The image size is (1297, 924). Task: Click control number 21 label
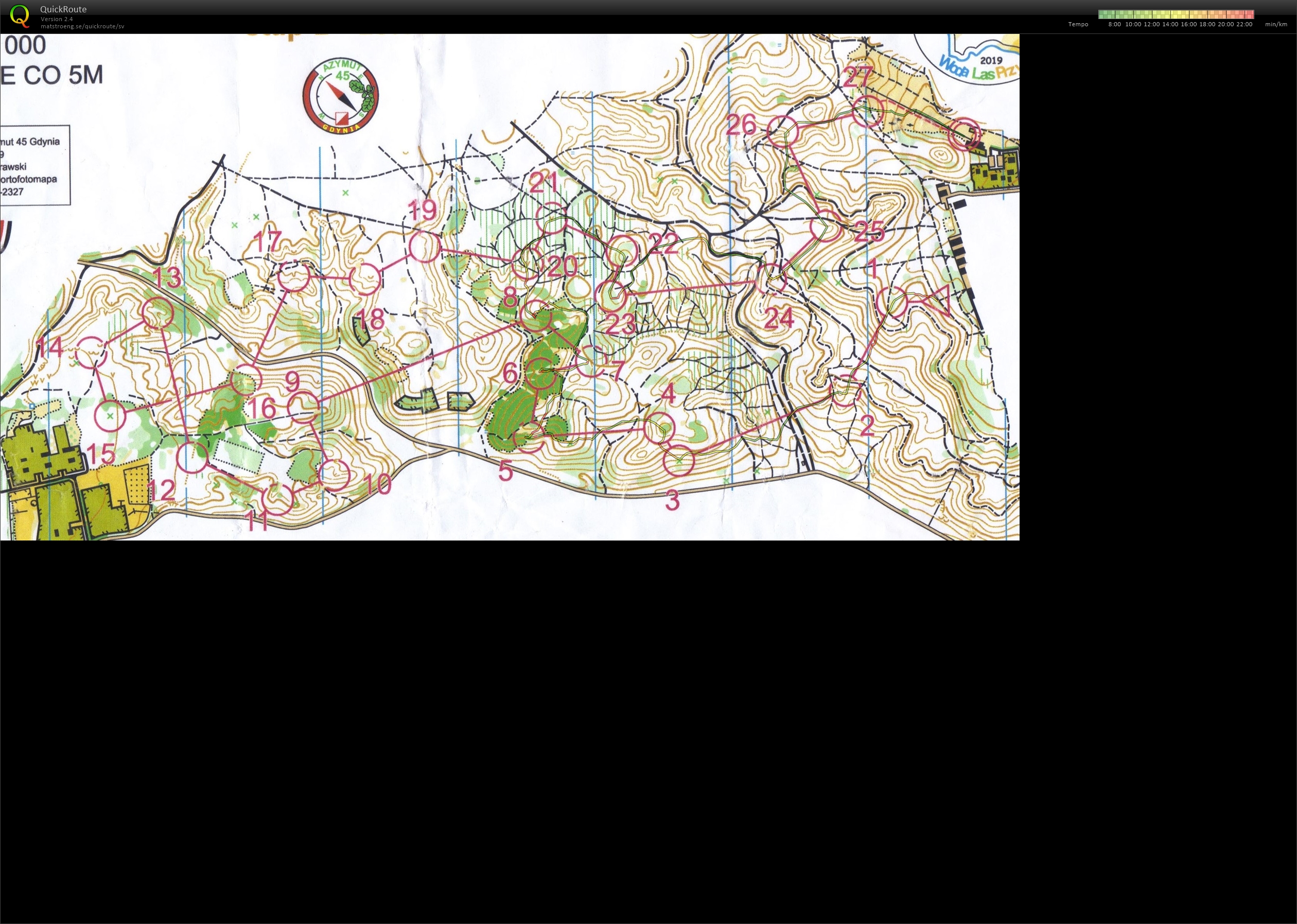[545, 183]
